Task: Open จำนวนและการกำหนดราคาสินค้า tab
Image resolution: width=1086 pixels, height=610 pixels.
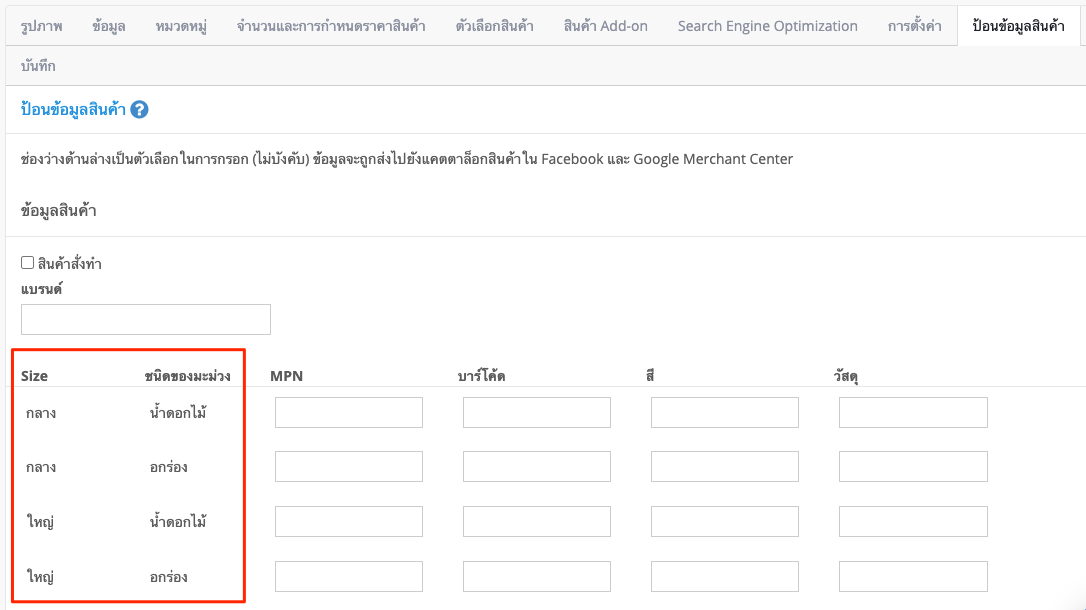Action: pyautogui.click(x=331, y=26)
